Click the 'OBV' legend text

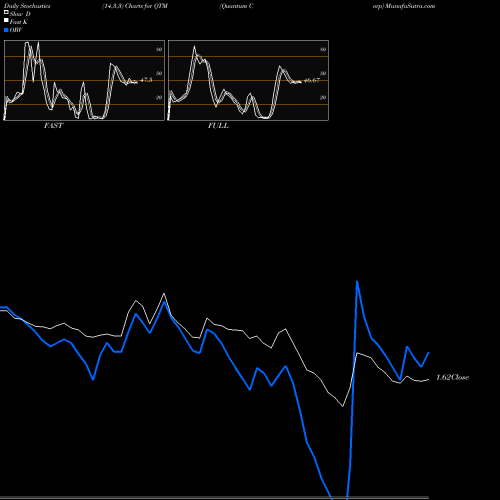tap(16, 30)
